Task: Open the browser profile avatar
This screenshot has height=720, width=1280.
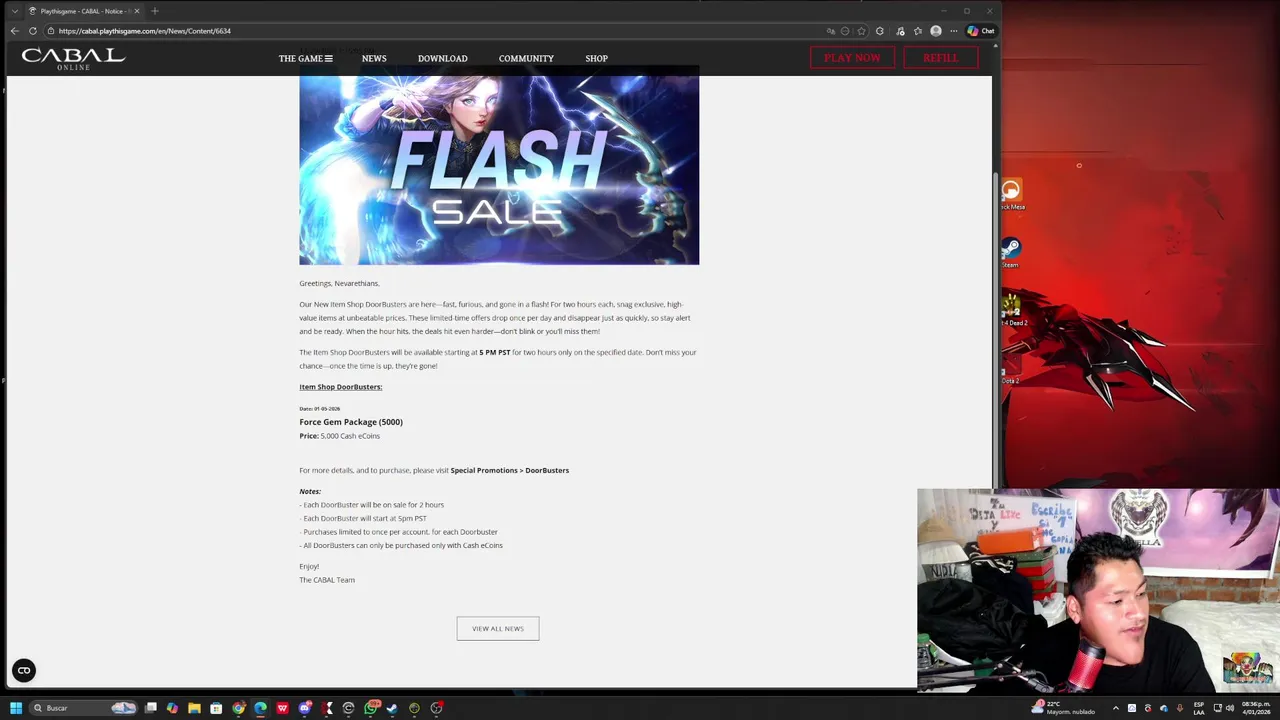Action: 936,31
